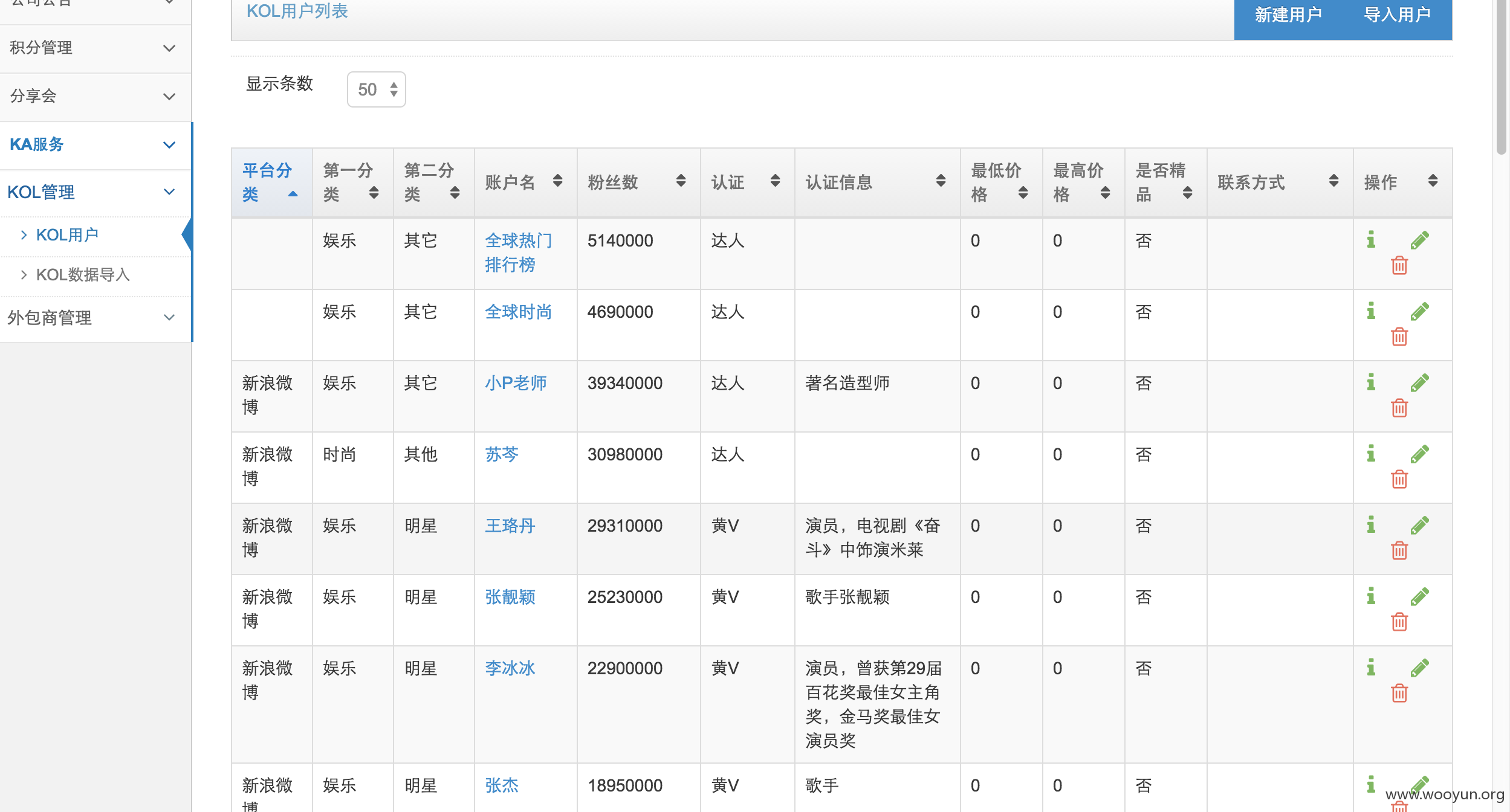Sort by 操作 column header

coord(1403,182)
